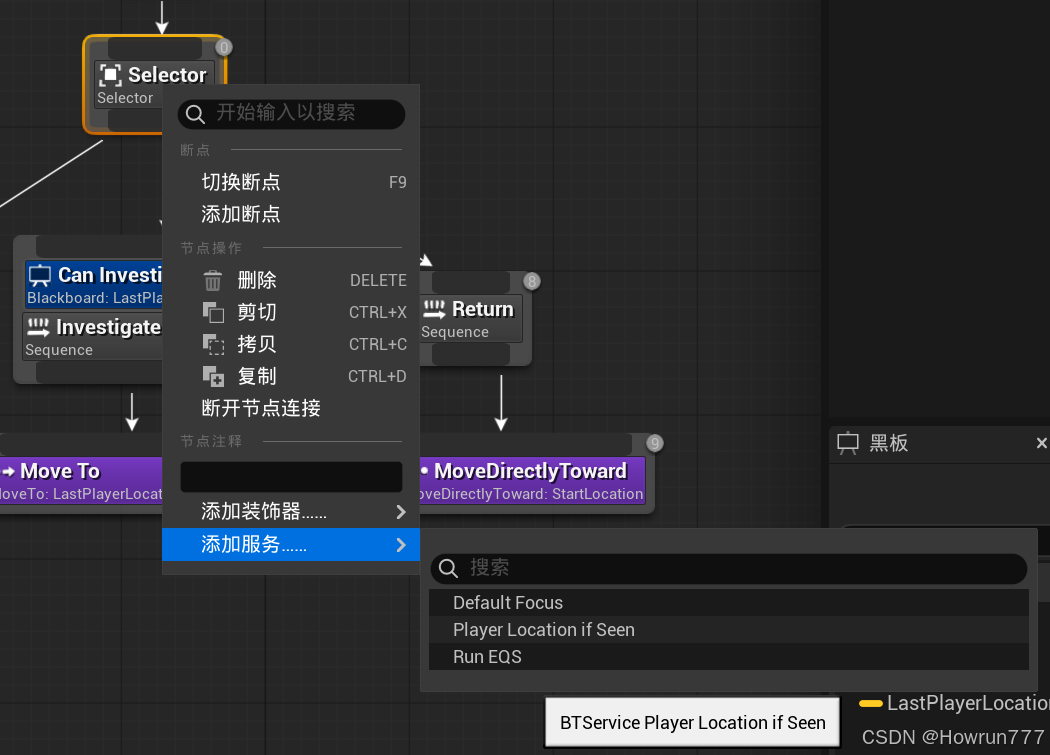Click the magnifier icon in context menu search
The image size is (1050, 755).
[x=195, y=114]
